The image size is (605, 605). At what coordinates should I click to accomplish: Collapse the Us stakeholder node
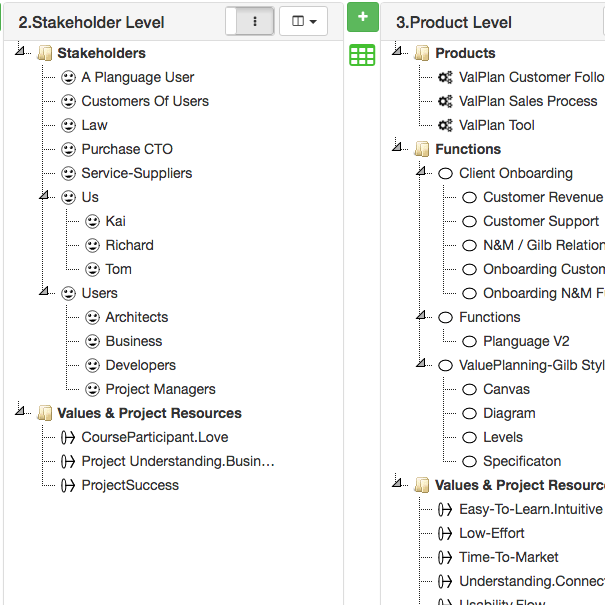(44, 195)
